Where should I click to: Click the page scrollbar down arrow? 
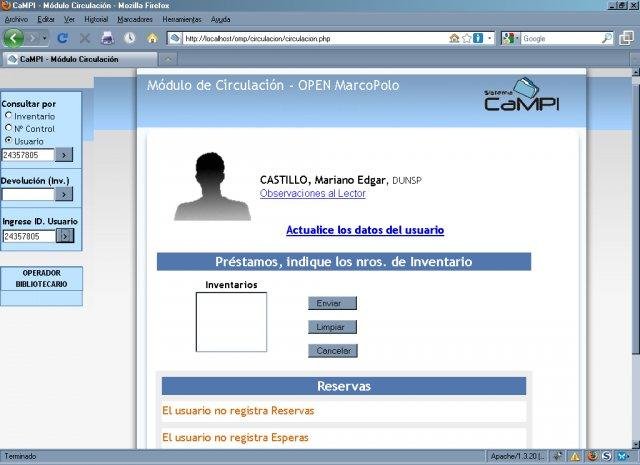(636, 444)
